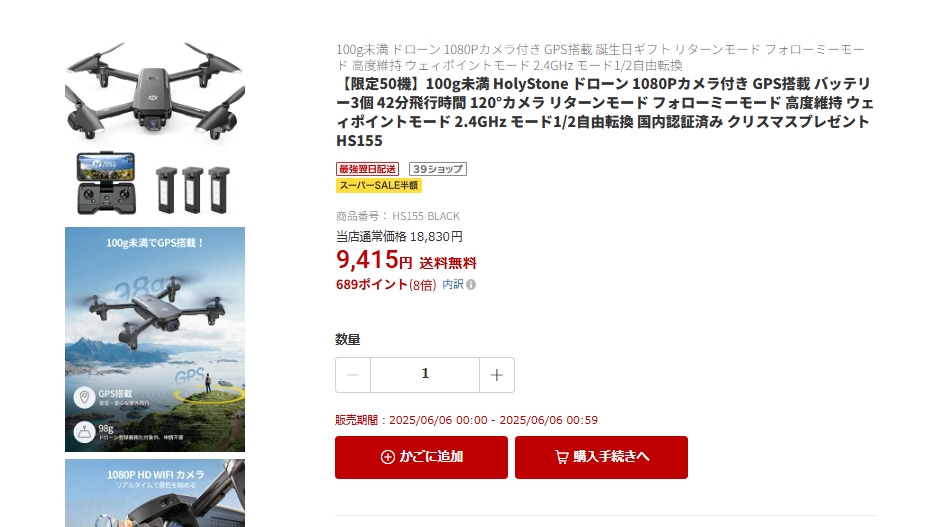Open the 100g未満でGPS搭載 promotional image
Screen dimensions: 944x527
click(155, 339)
